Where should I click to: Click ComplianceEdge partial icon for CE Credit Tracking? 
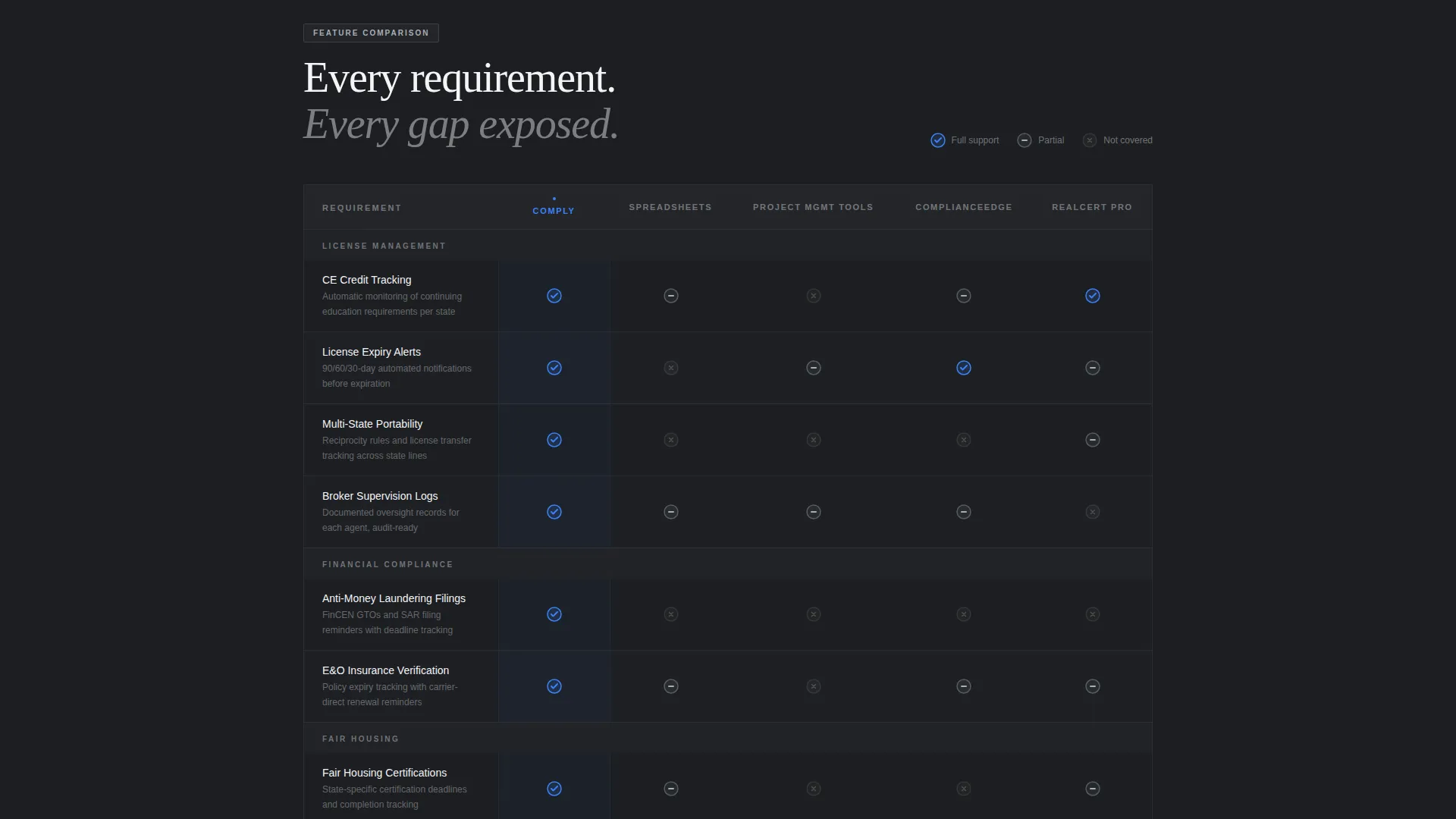click(964, 296)
